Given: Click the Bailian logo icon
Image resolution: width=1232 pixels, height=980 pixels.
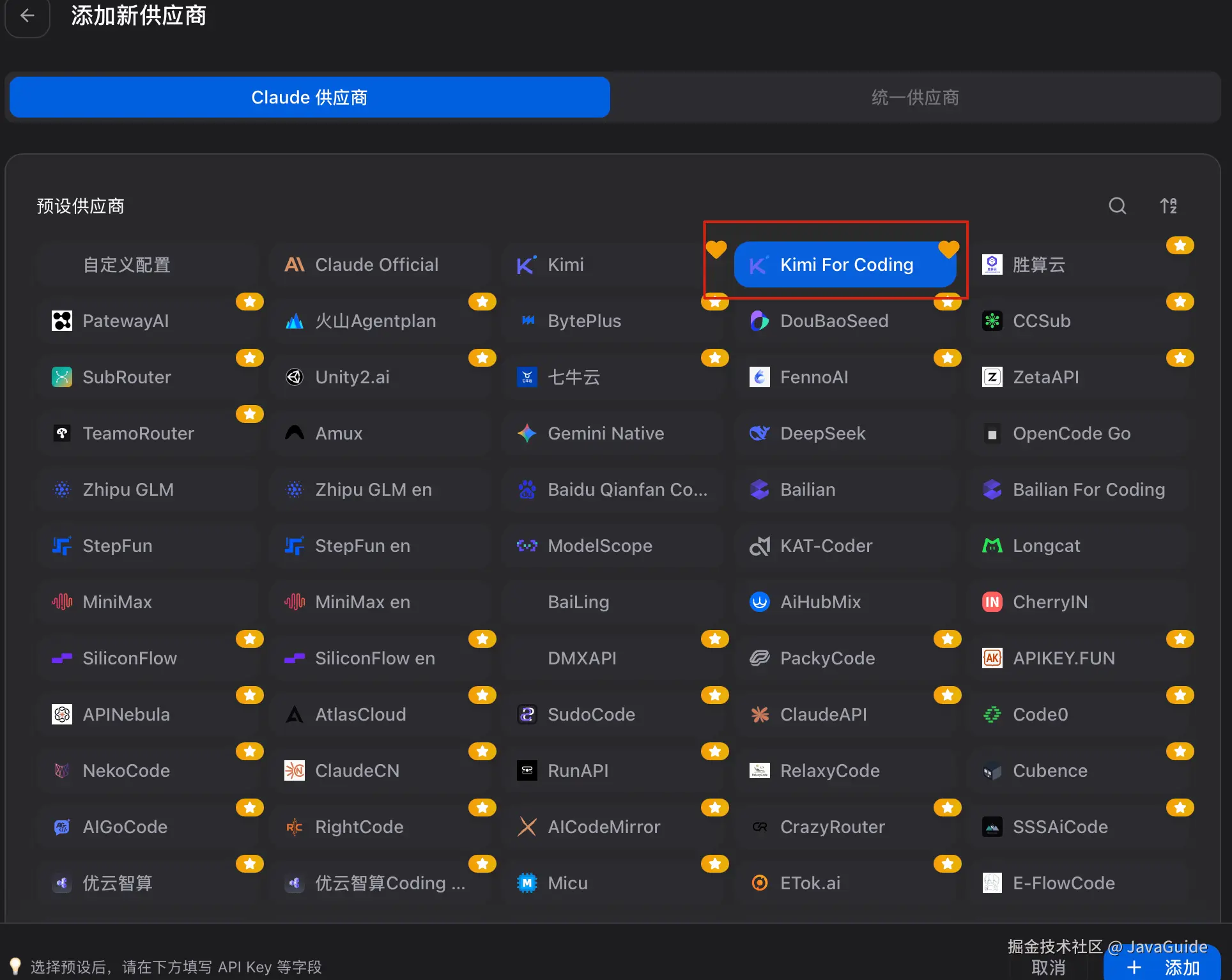Looking at the screenshot, I should click(759, 489).
